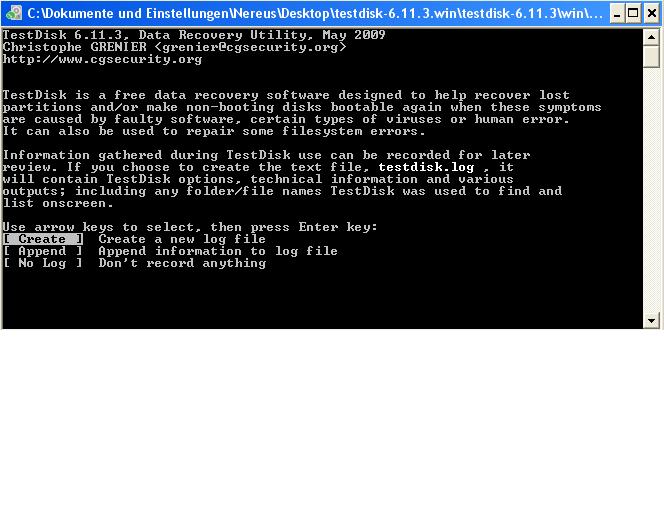Click the 'Create a new log file' description
664x512 pixels.
point(182,239)
